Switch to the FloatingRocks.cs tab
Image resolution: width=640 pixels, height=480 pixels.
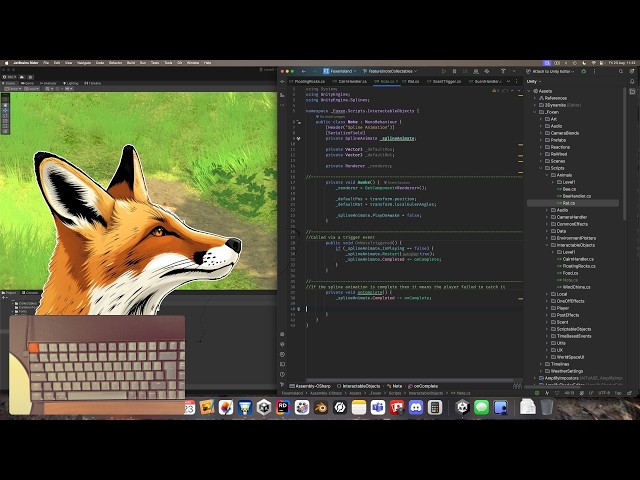pos(307,82)
